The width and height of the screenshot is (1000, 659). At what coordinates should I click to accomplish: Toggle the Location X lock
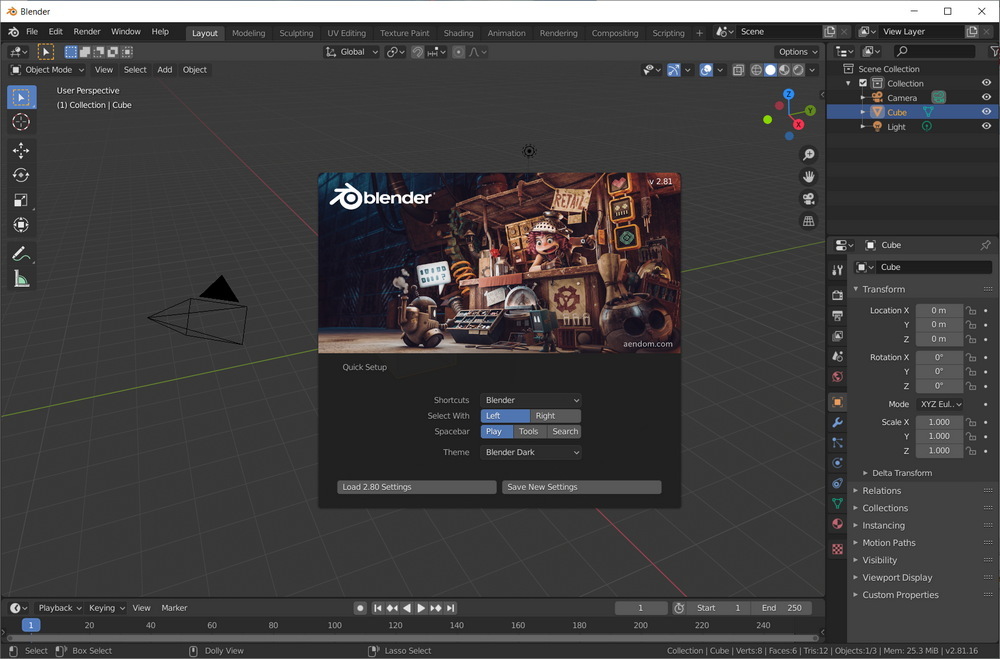pos(971,311)
